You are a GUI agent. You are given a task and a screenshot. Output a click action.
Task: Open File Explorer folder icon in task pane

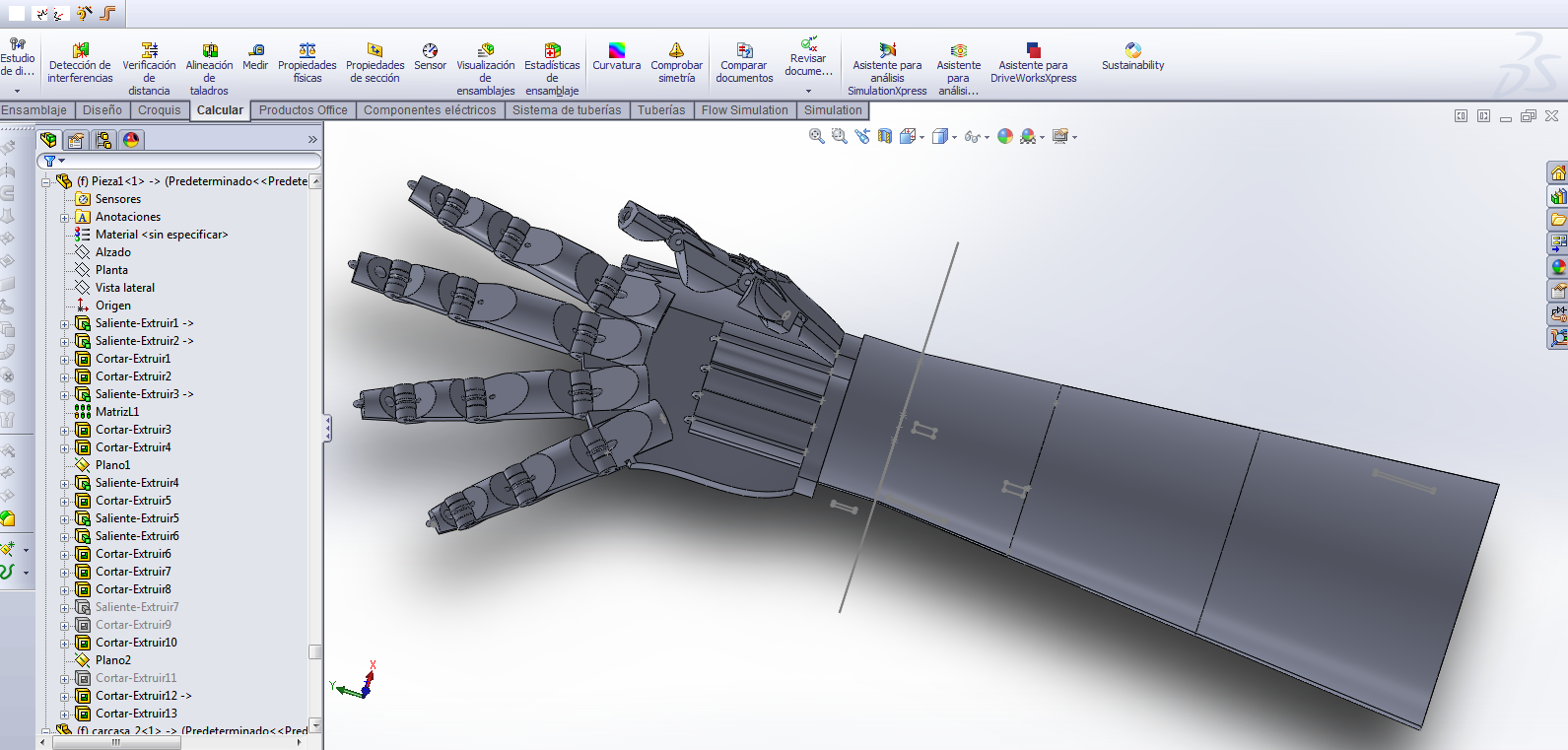click(1558, 220)
